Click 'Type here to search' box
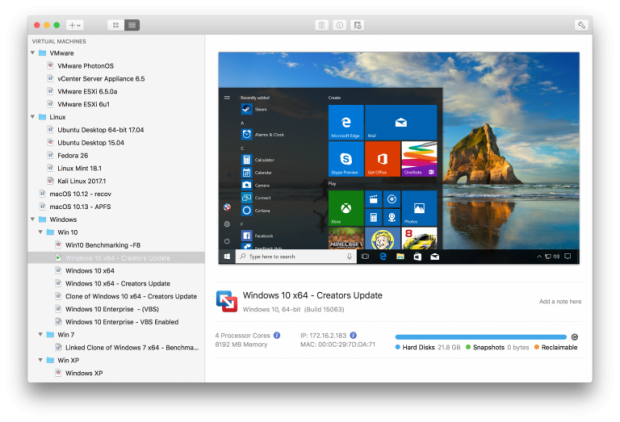Image resolution: width=620 pixels, height=422 pixels. point(296,257)
